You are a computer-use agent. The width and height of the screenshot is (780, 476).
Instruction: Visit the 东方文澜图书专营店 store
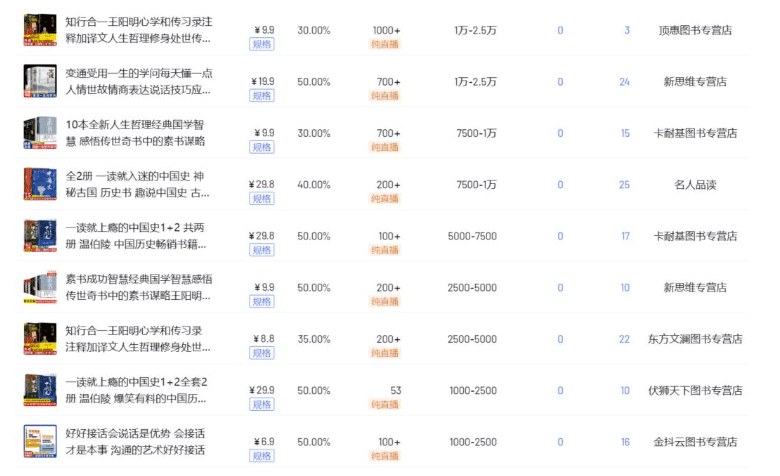coord(696,339)
